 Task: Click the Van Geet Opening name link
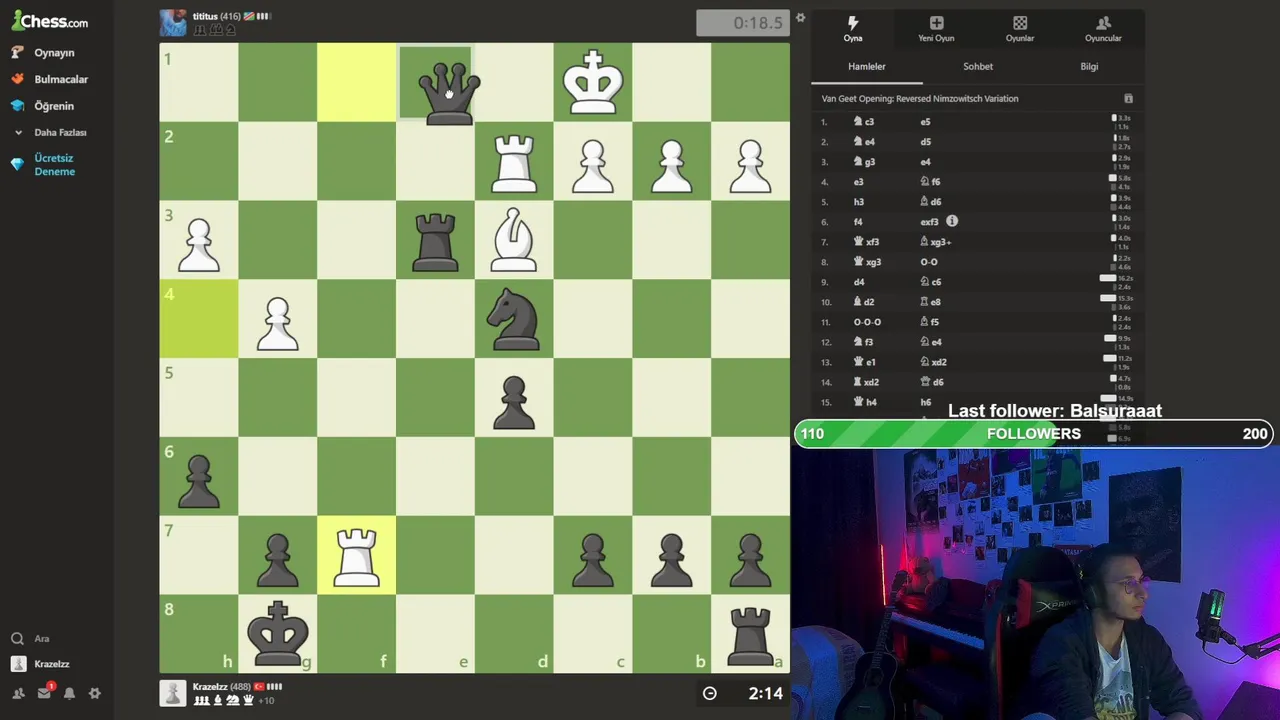(x=920, y=99)
